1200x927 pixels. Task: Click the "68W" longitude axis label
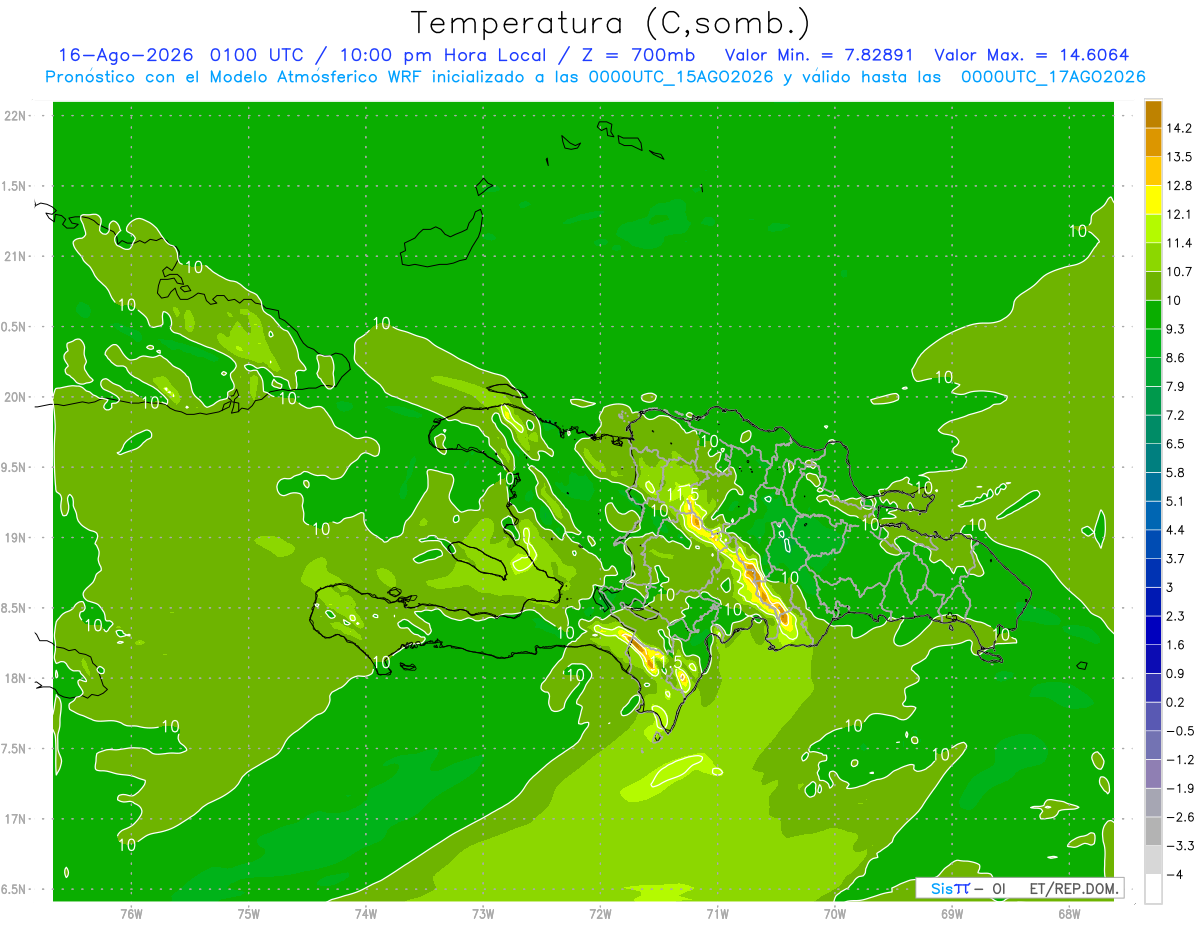click(x=1069, y=914)
